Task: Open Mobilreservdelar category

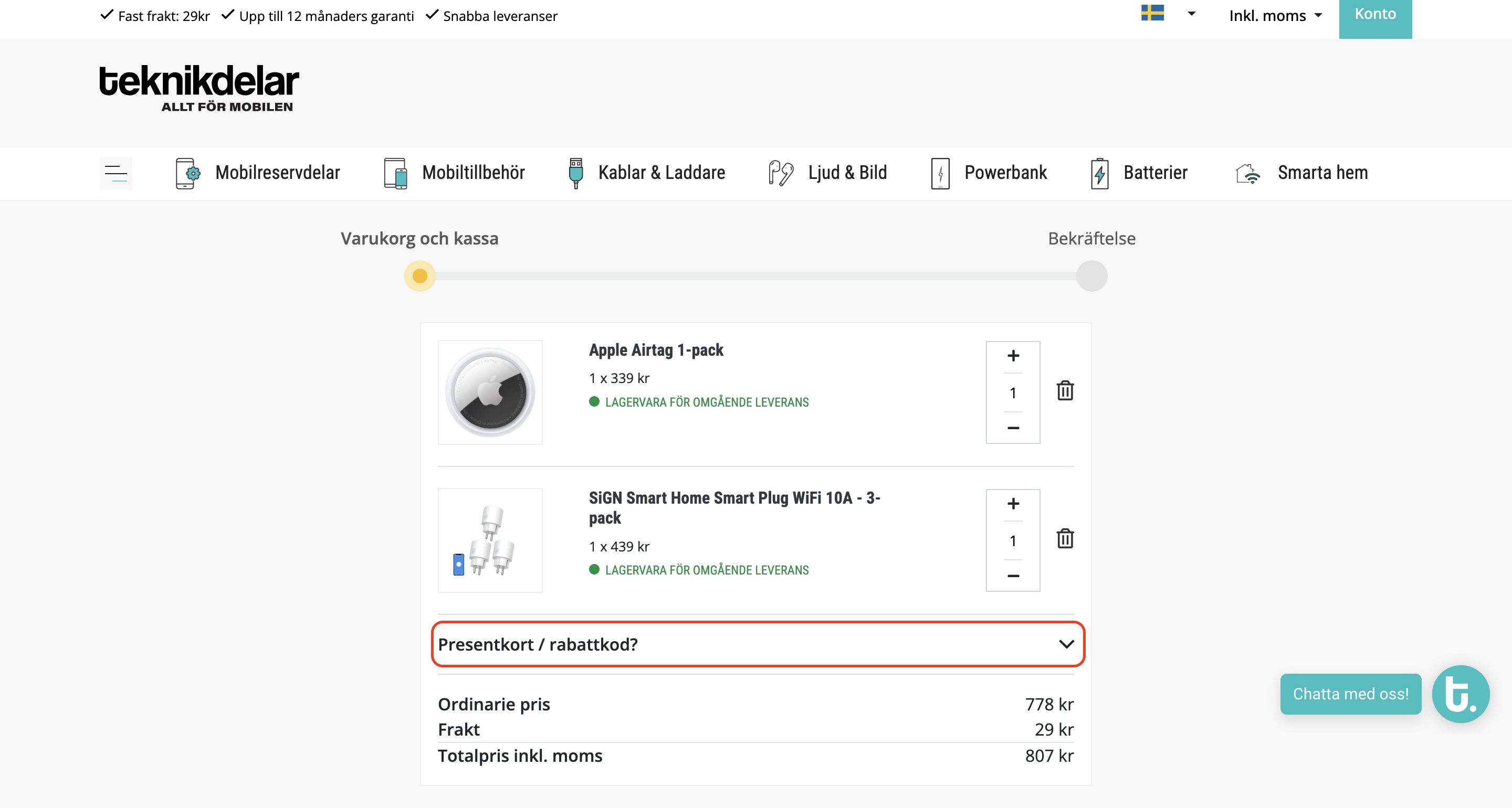Action: coord(277,173)
